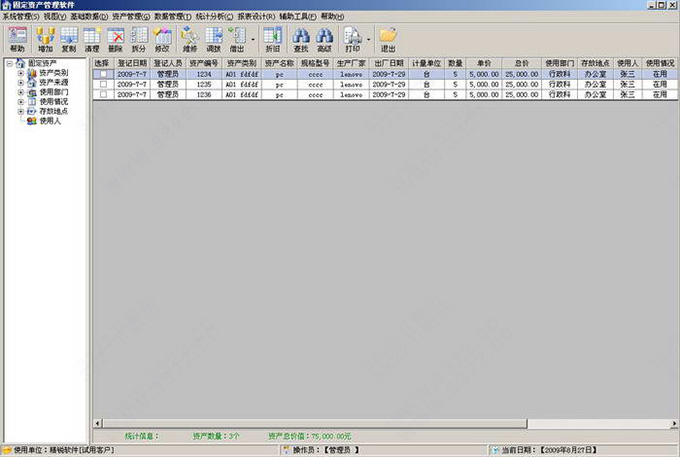Click the 资产名称 column header
680x457 pixels.
point(279,63)
